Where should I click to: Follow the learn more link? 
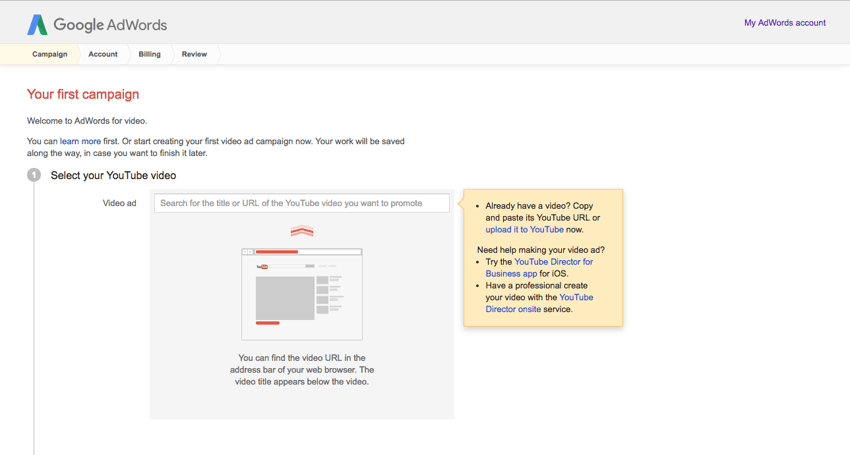[x=80, y=141]
